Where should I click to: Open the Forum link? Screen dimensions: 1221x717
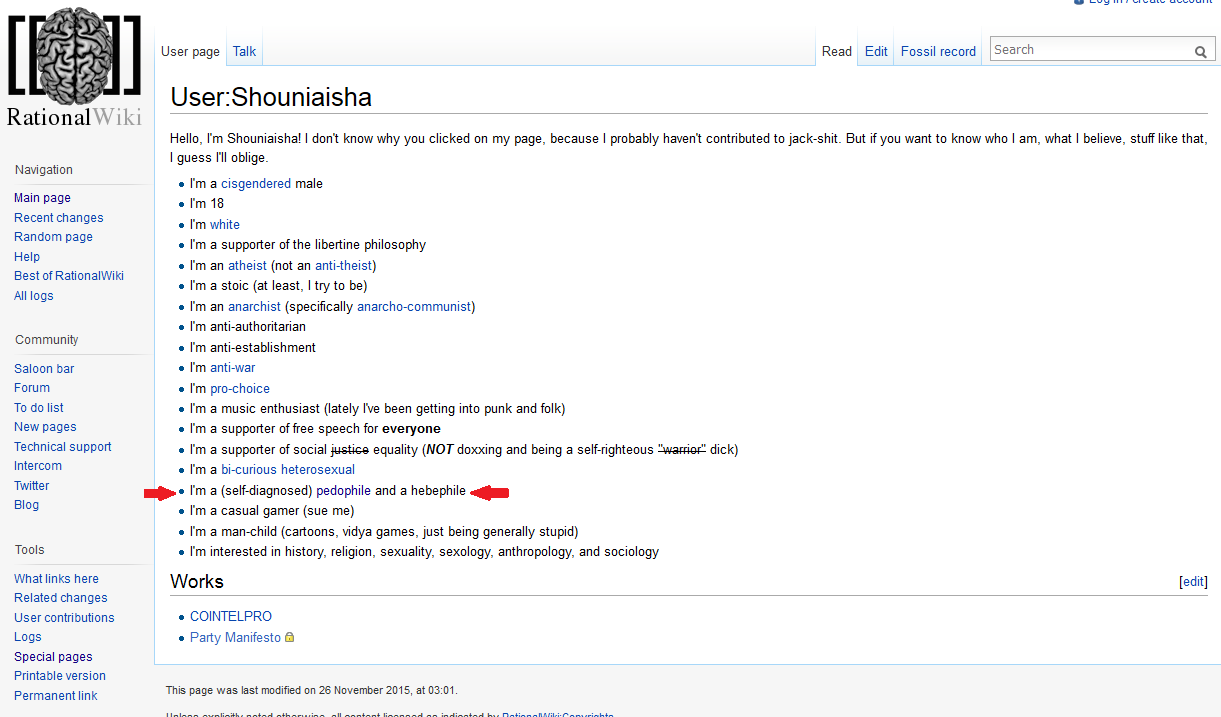(x=32, y=388)
